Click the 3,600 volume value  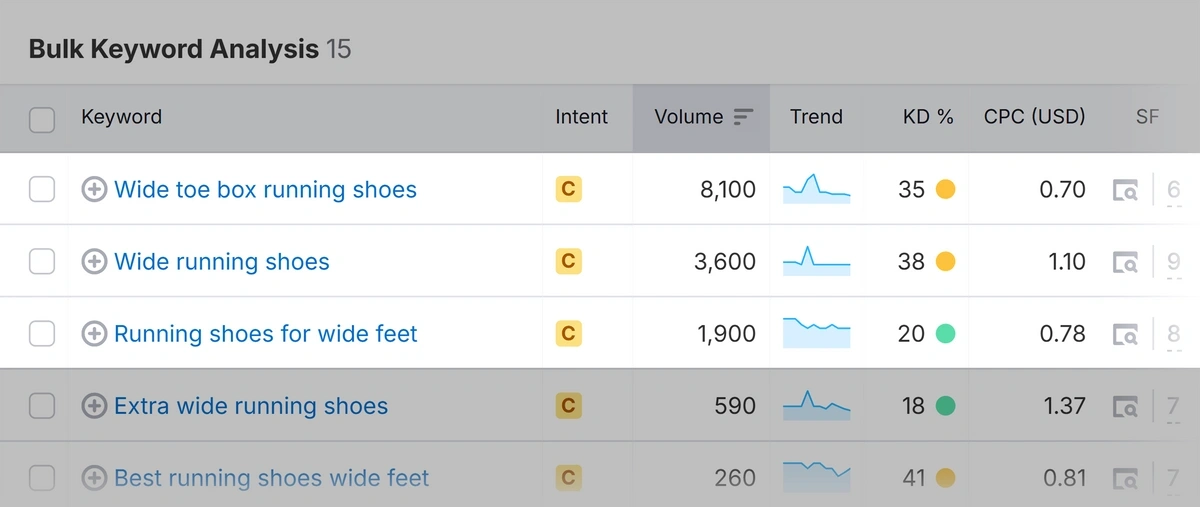click(x=725, y=262)
